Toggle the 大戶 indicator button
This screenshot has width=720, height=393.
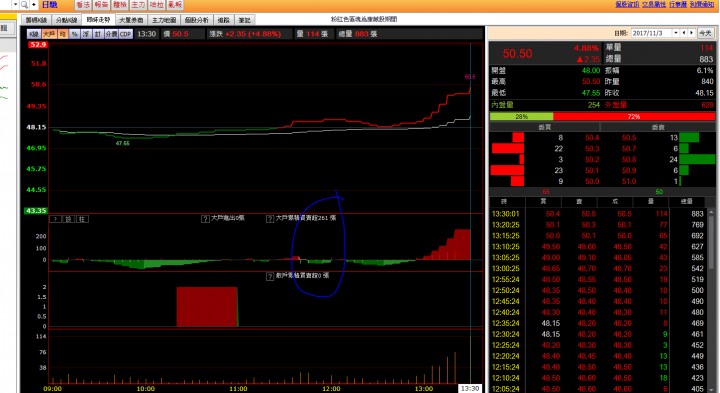click(49, 34)
